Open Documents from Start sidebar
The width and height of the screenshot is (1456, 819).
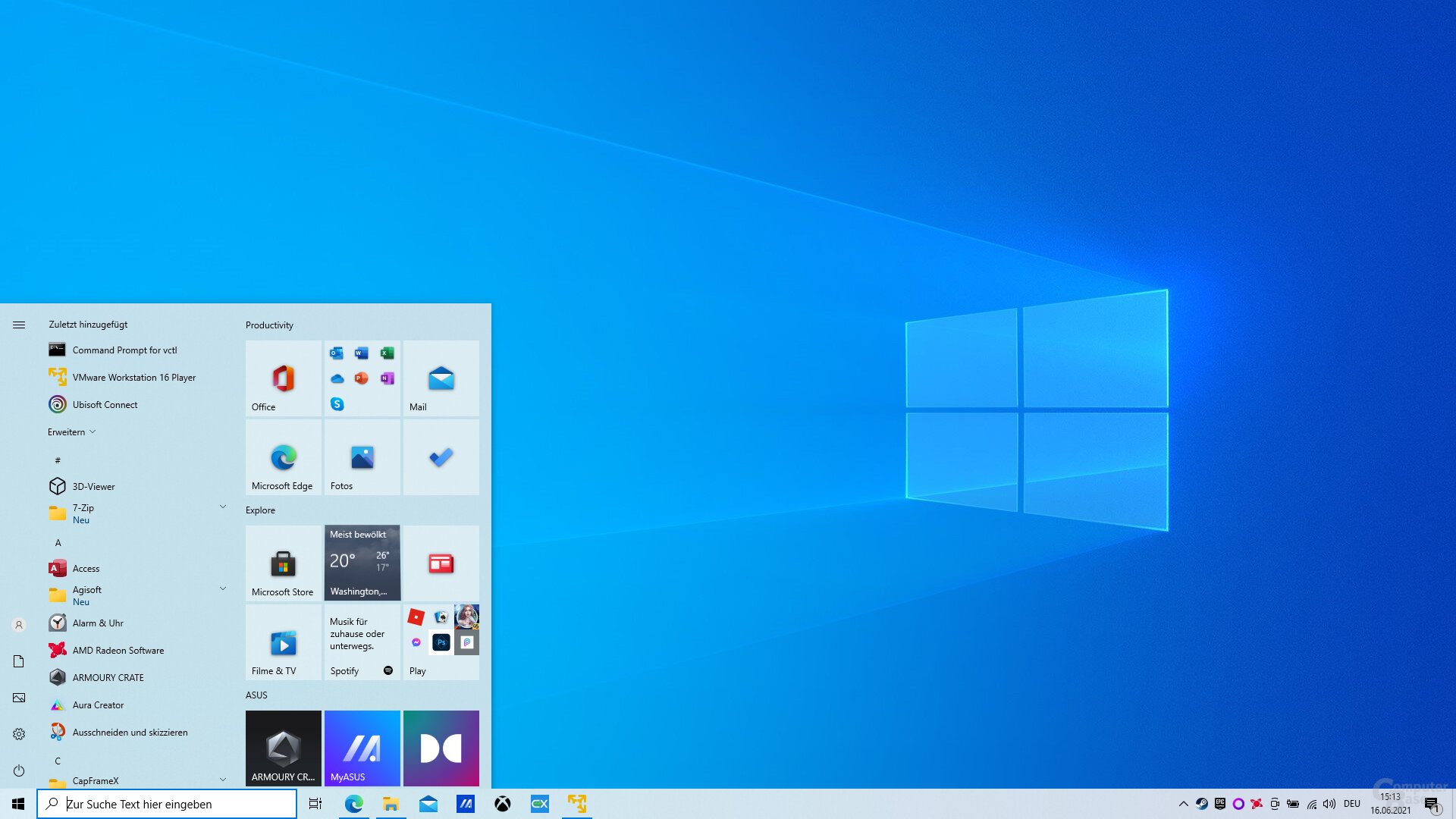pyautogui.click(x=19, y=661)
